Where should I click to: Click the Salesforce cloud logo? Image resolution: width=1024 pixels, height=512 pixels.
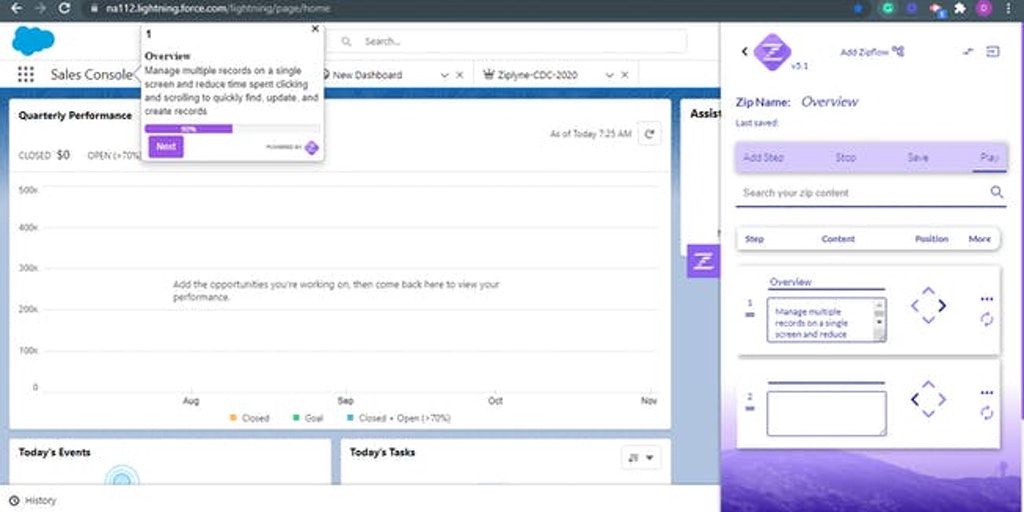[x=33, y=40]
